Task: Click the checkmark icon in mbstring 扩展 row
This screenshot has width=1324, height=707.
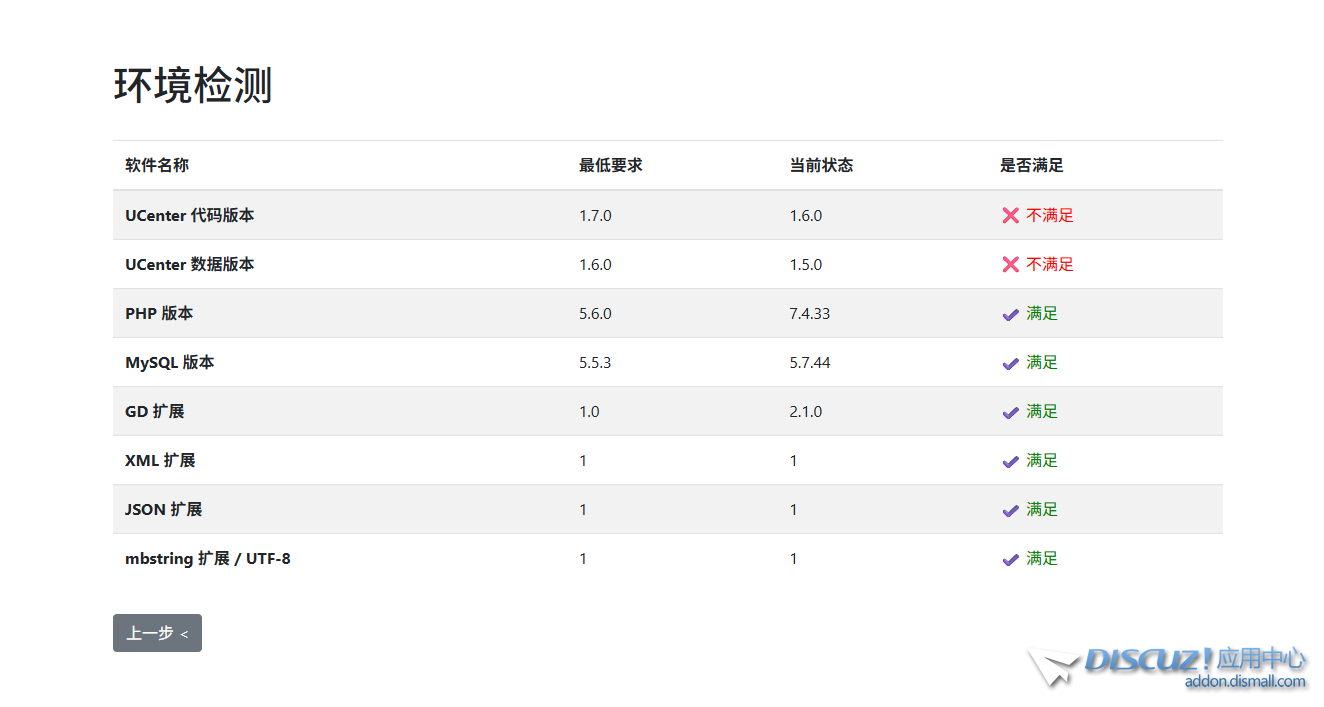Action: click(x=1010, y=559)
